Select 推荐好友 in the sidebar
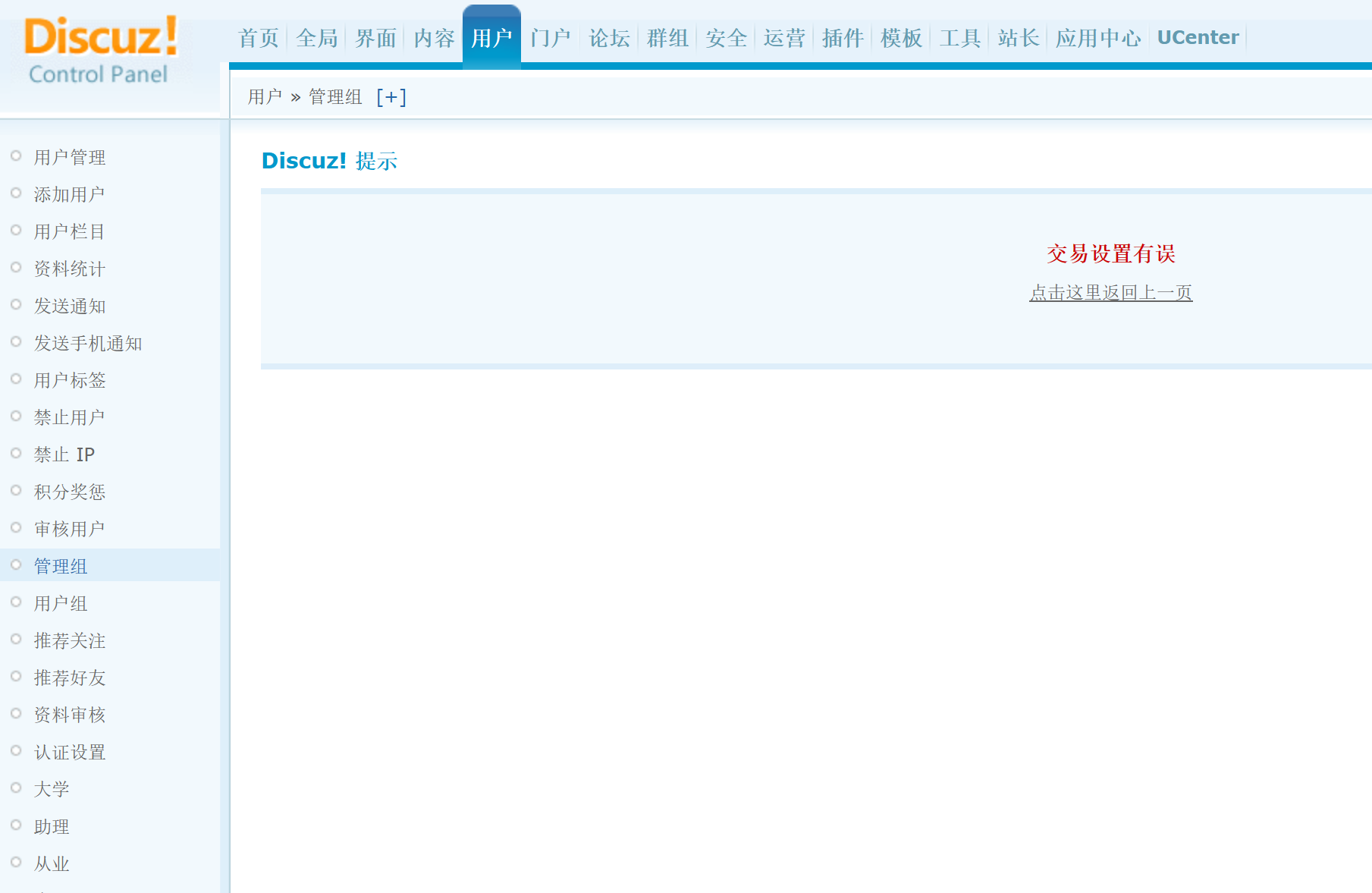 70,678
